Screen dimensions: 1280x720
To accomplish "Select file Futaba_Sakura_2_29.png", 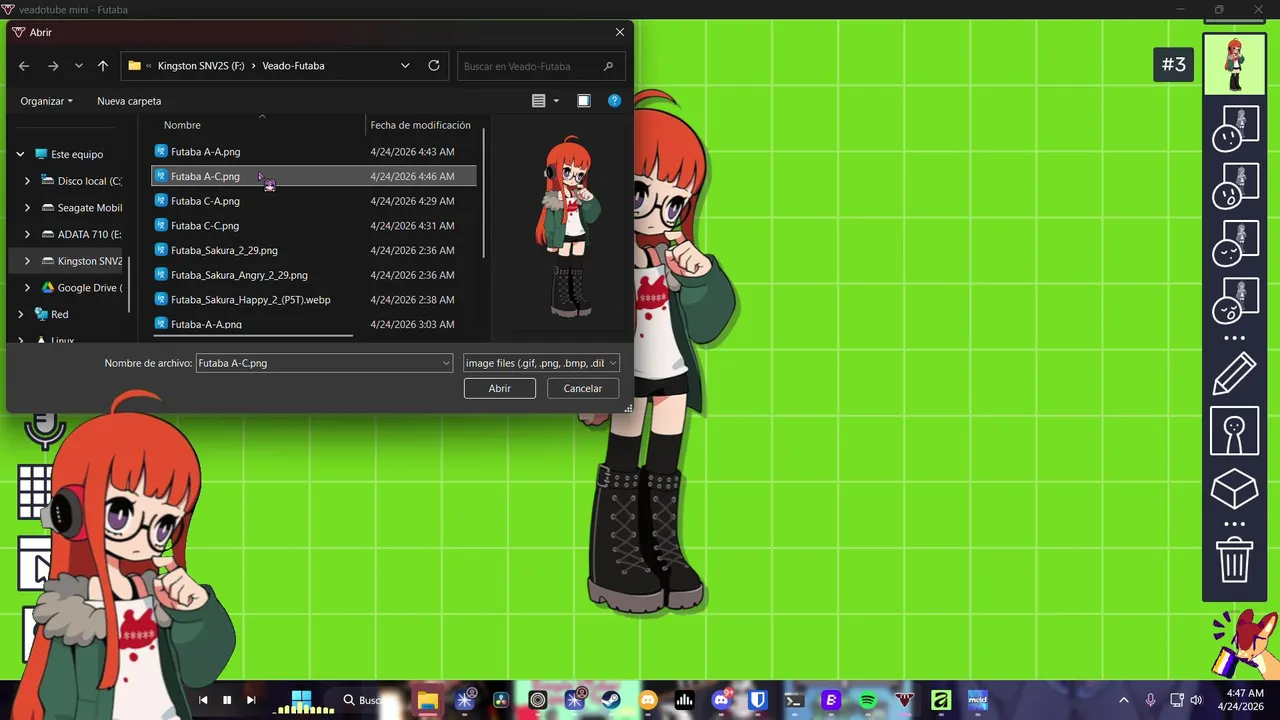I will (313, 250).
